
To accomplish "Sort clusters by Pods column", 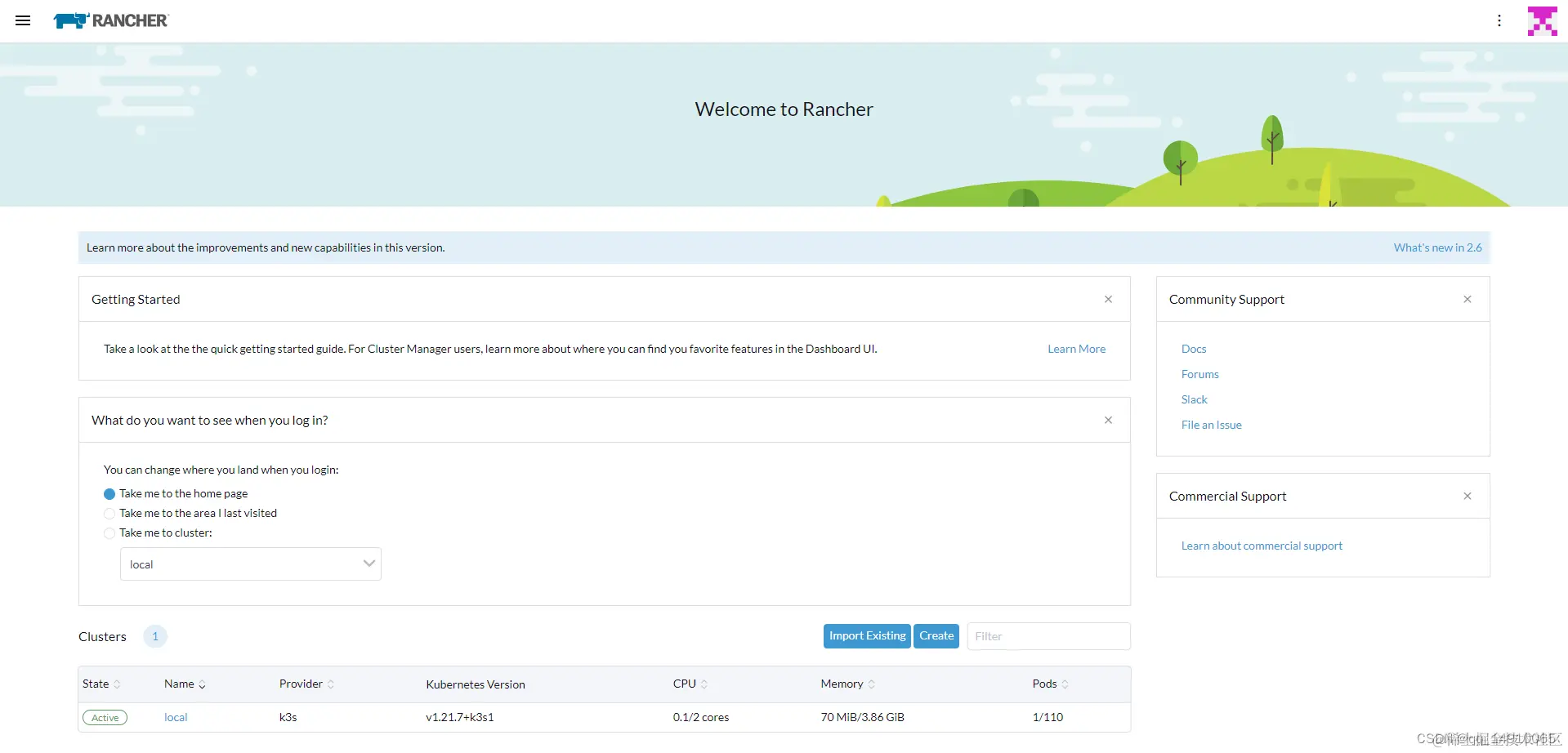I will click(1051, 684).
